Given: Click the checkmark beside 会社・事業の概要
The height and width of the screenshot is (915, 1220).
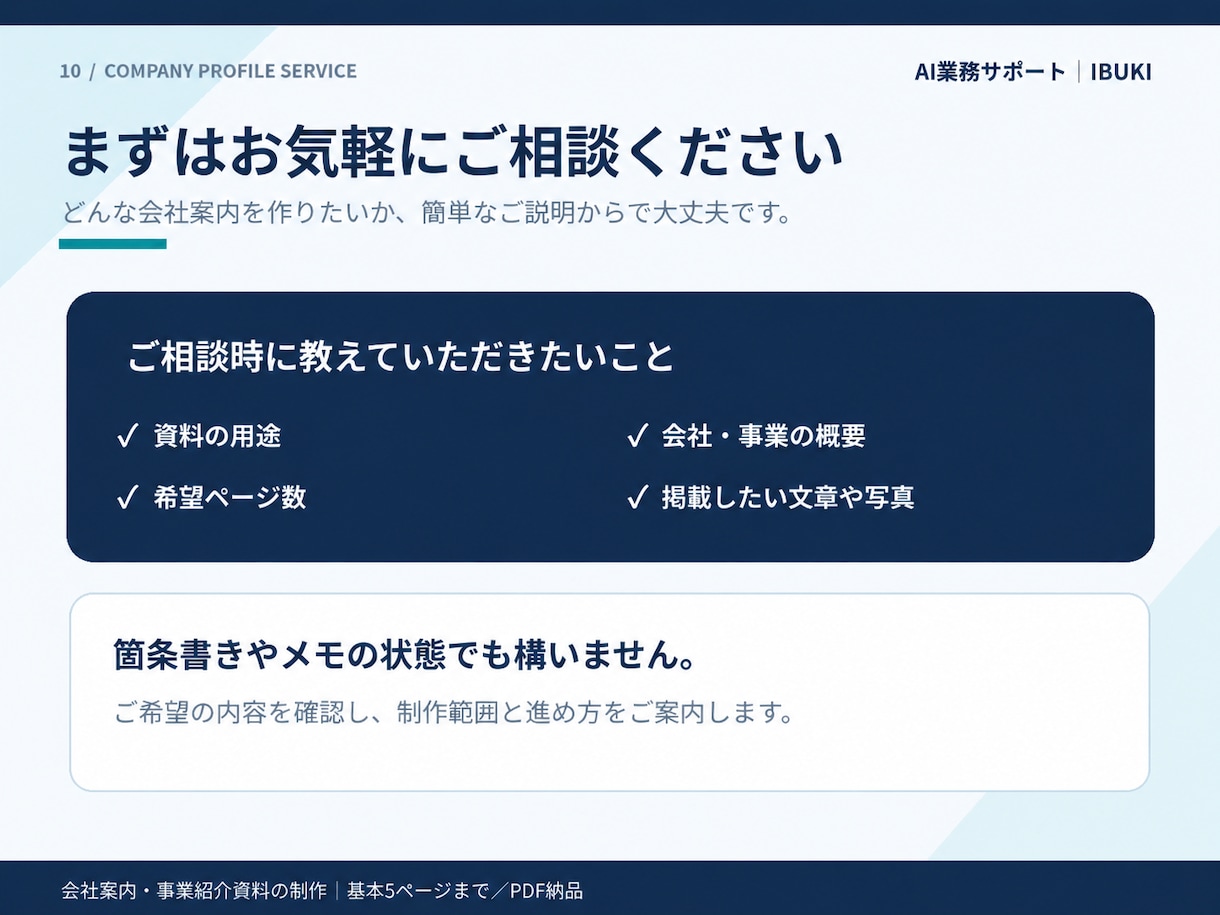Looking at the screenshot, I should (637, 436).
